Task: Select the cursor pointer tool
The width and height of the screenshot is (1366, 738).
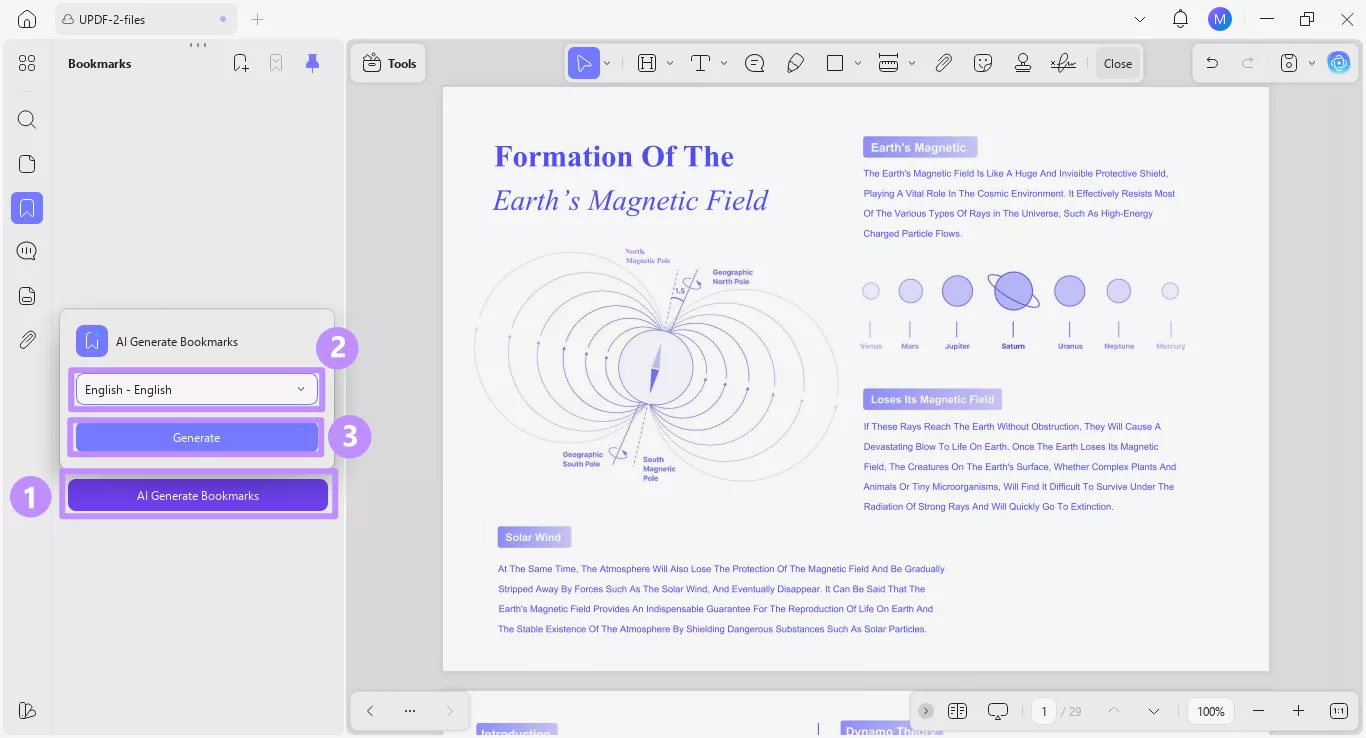Action: (x=583, y=63)
